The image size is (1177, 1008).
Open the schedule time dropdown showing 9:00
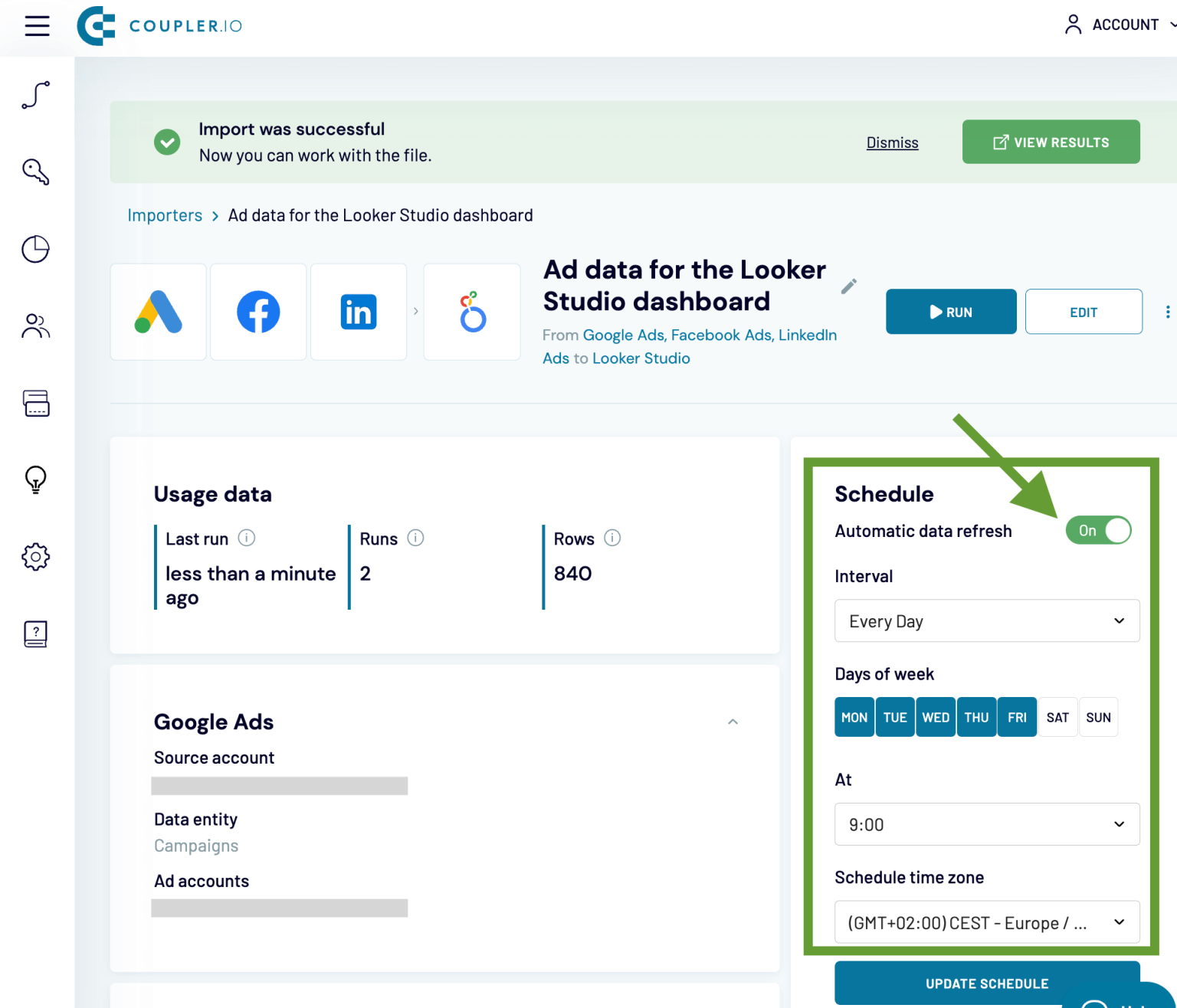(987, 824)
